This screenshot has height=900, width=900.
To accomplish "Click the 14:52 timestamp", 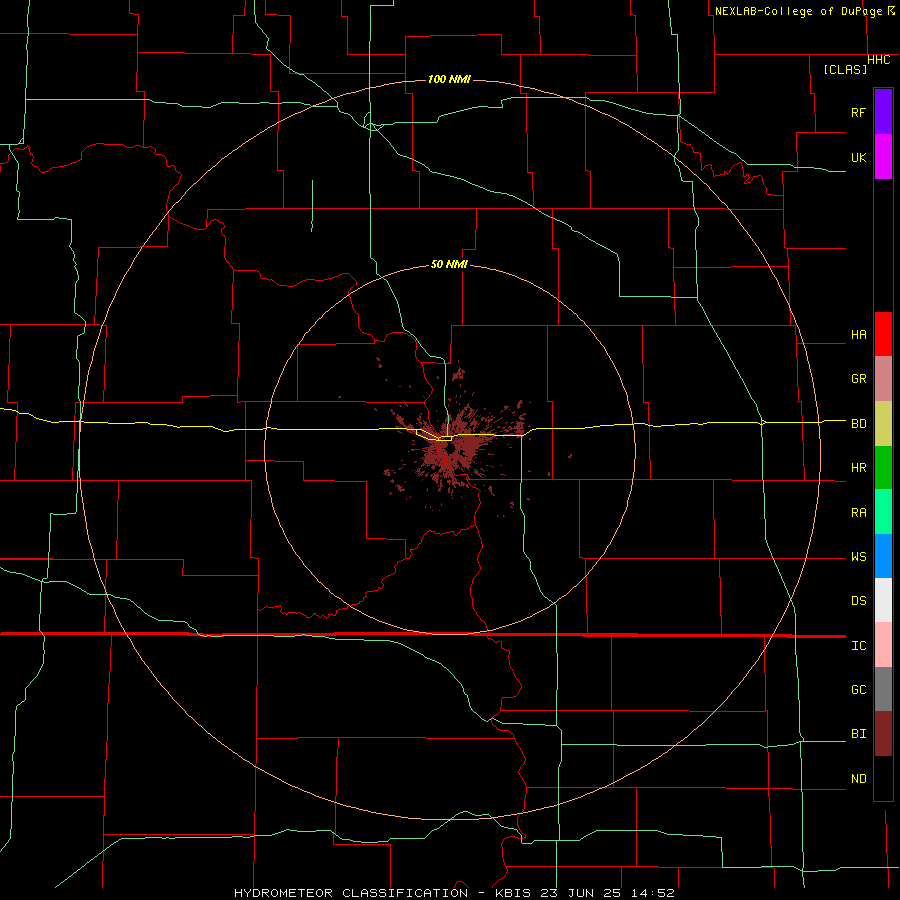I will point(652,893).
